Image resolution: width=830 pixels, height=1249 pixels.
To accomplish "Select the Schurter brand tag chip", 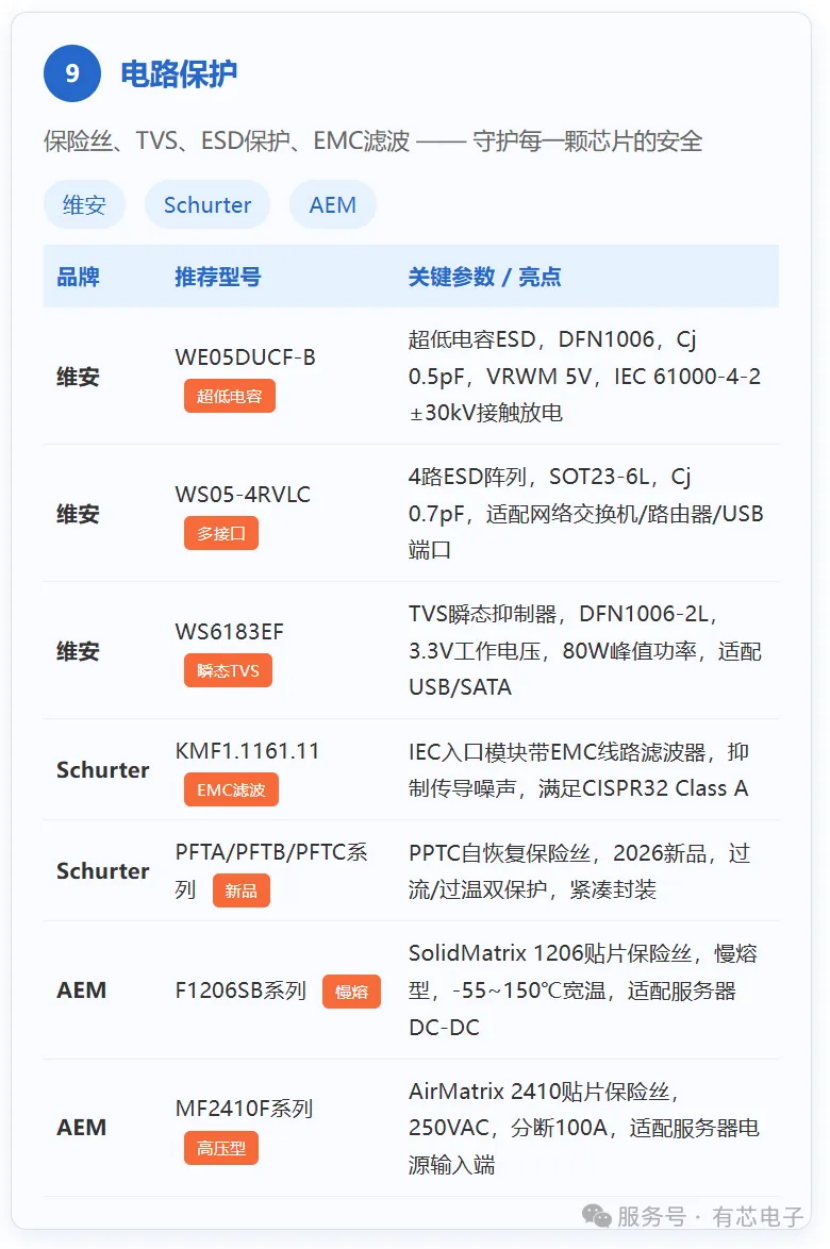I will point(207,205).
